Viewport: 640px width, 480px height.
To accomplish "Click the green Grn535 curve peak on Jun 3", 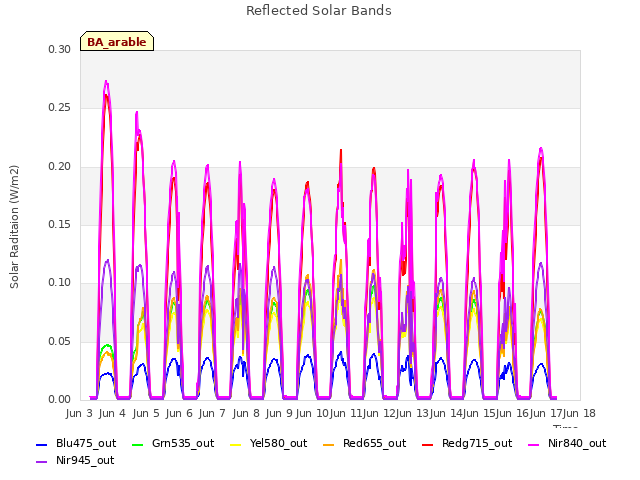I will 107,345.
